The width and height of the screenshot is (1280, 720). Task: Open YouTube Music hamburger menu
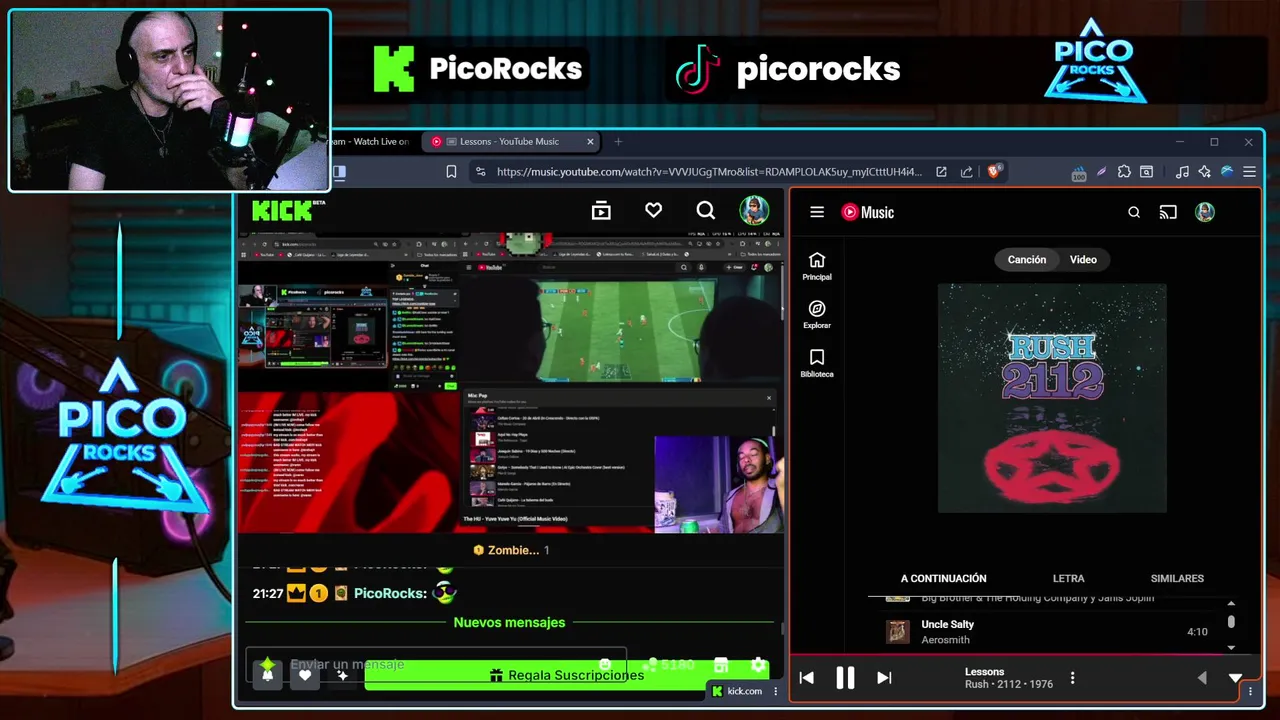(x=817, y=212)
